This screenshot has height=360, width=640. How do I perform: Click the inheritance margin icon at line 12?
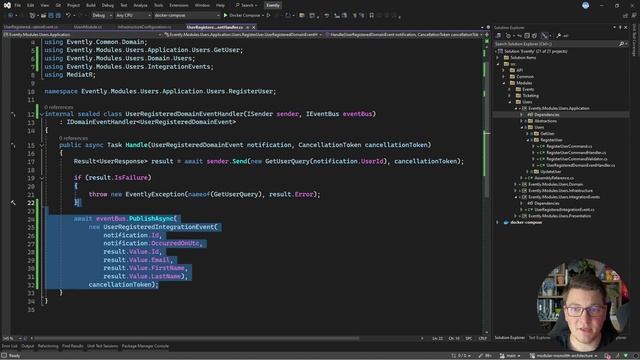[x=13, y=114]
